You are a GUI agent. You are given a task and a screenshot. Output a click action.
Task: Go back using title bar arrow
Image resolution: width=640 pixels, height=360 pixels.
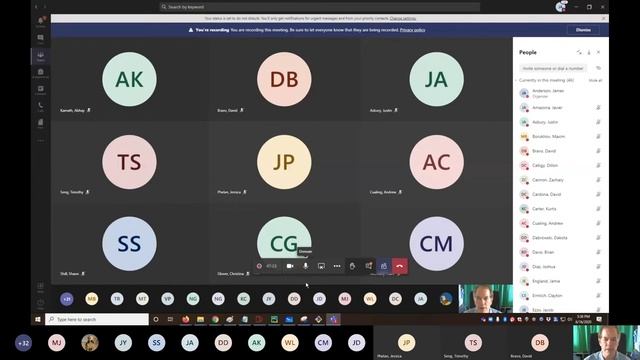point(36,7)
